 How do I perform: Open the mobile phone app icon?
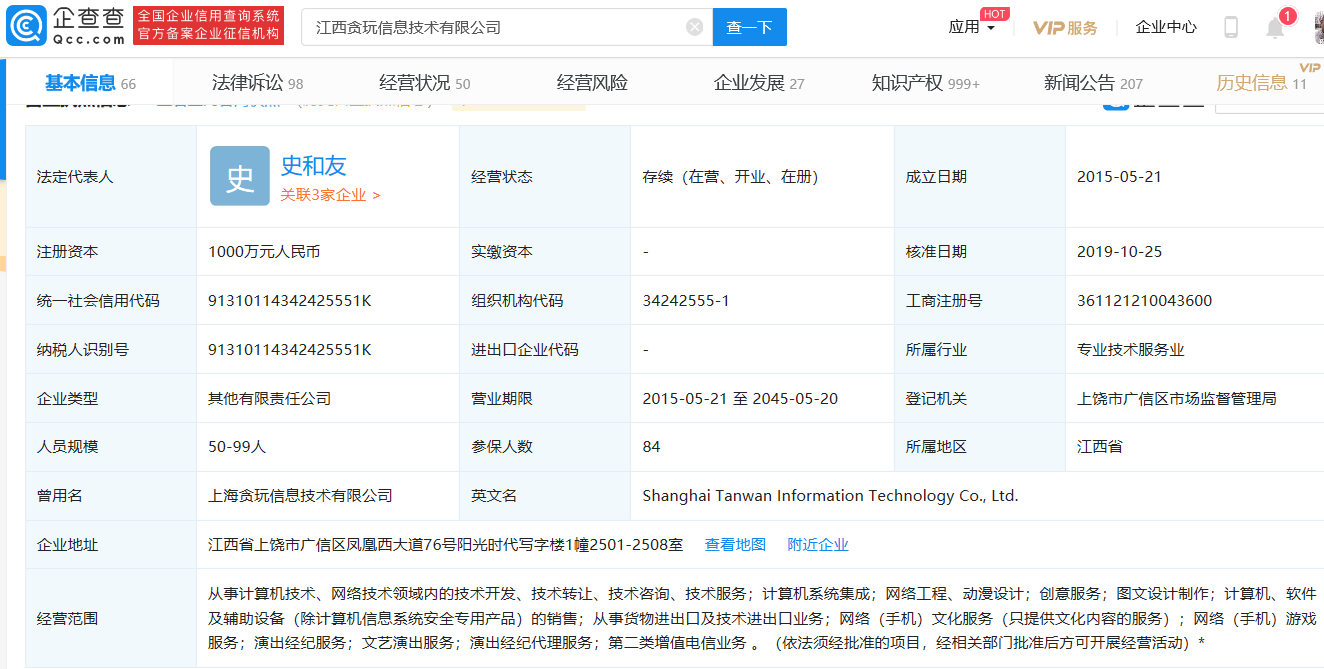pyautogui.click(x=1231, y=27)
